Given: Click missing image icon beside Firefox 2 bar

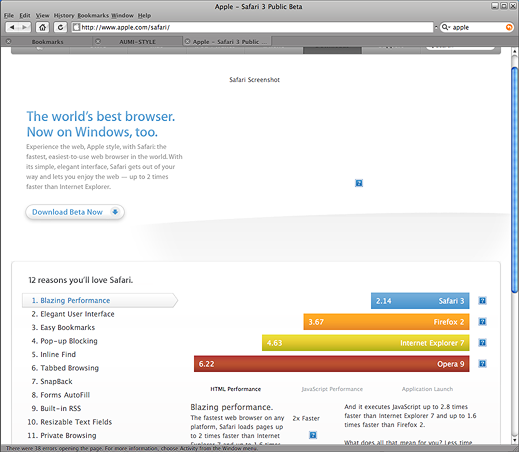Looking at the screenshot, I should pos(482,322).
